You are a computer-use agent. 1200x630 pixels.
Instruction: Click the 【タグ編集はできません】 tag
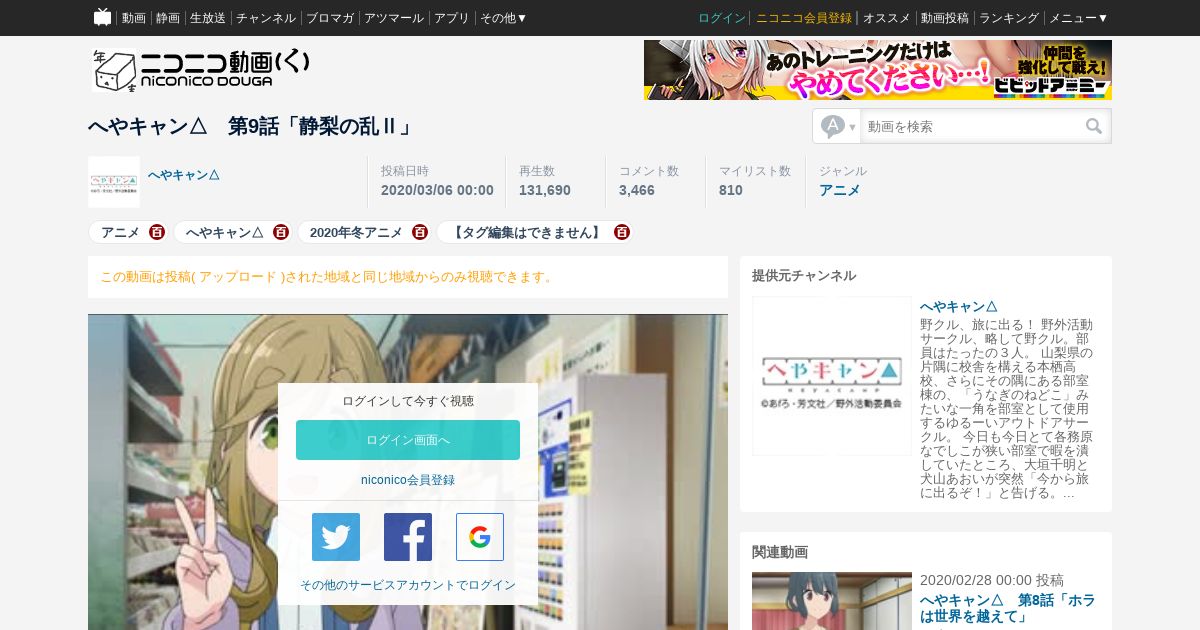527,232
